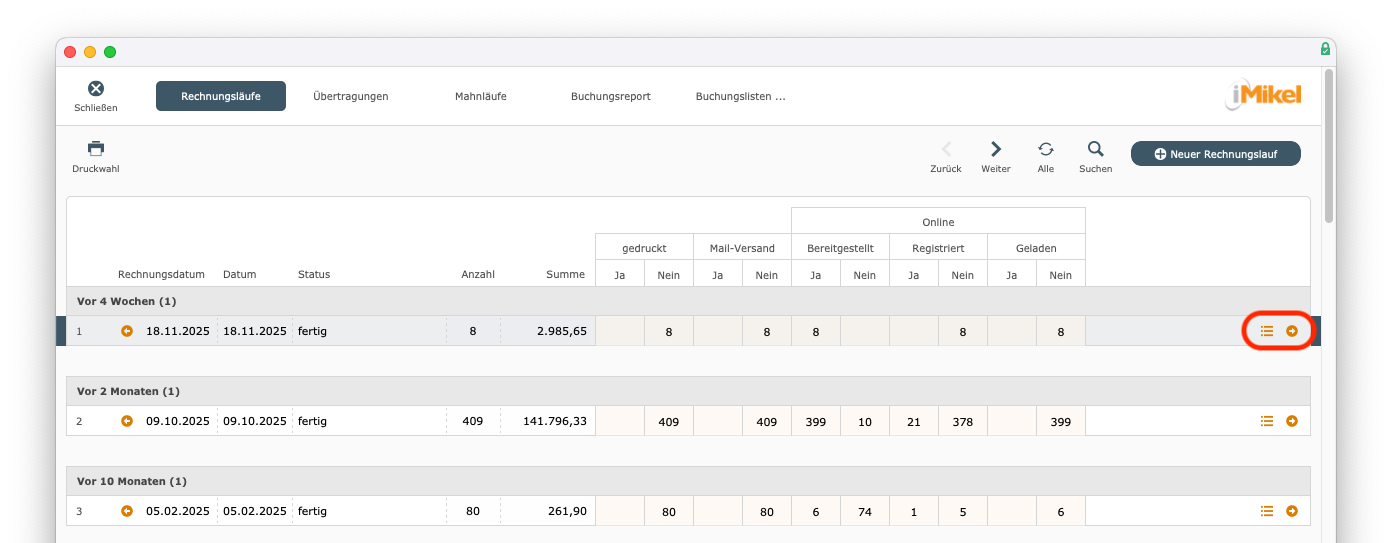
Task: Click the Schließen close icon
Action: point(96,90)
